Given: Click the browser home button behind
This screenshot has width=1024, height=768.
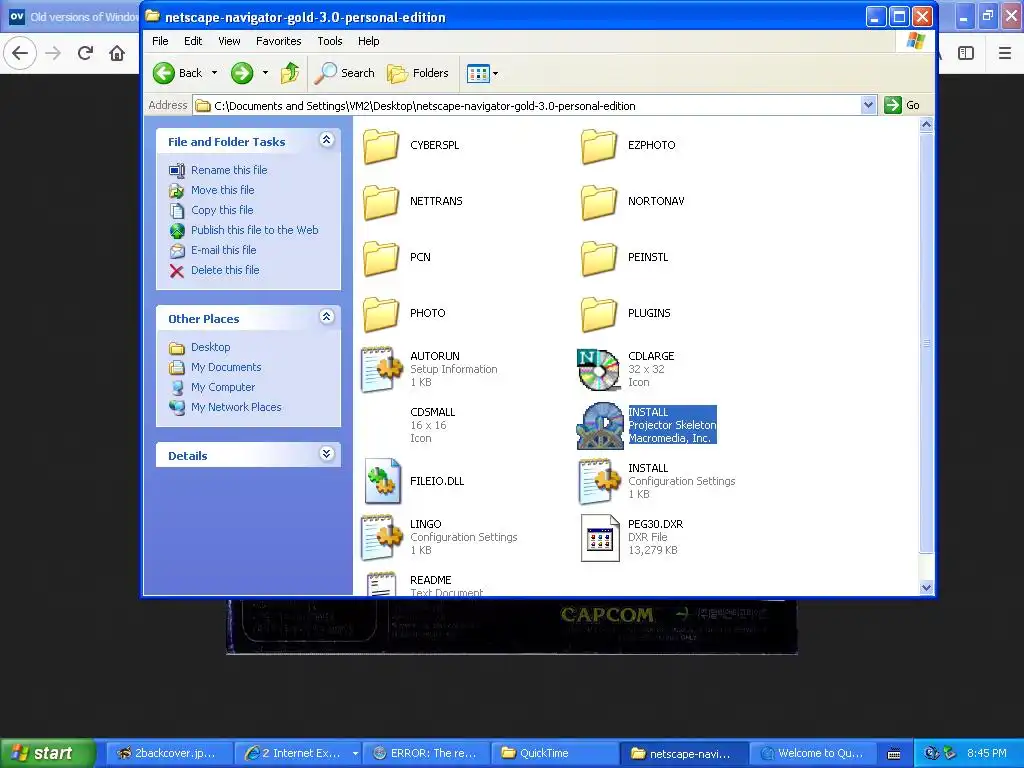Looking at the screenshot, I should (117, 53).
